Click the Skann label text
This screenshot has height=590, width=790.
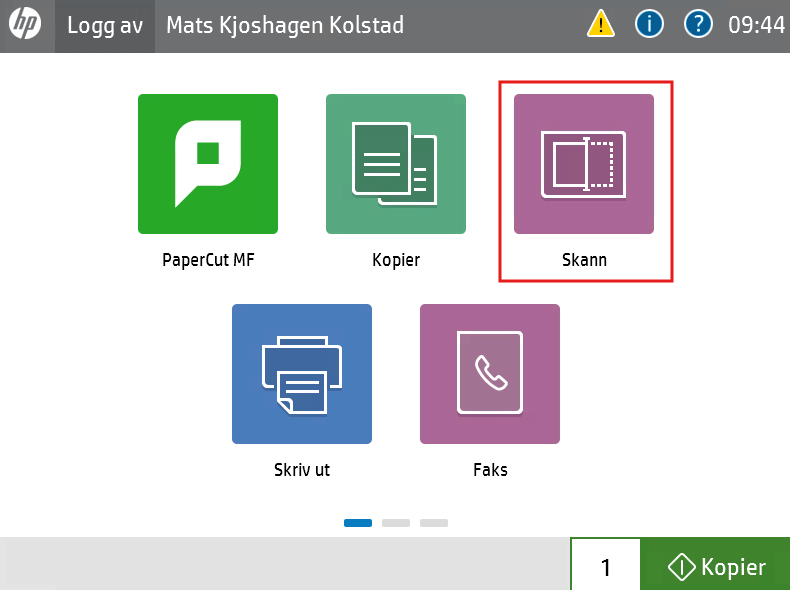(584, 260)
